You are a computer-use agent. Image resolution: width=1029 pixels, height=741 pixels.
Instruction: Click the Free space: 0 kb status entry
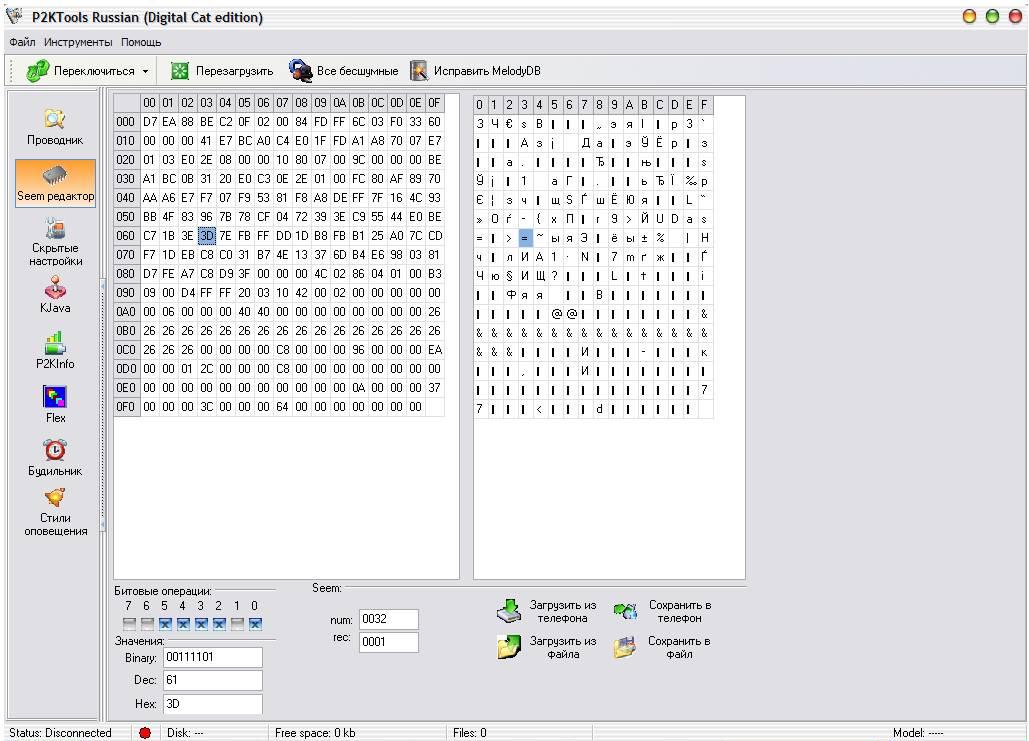[315, 733]
